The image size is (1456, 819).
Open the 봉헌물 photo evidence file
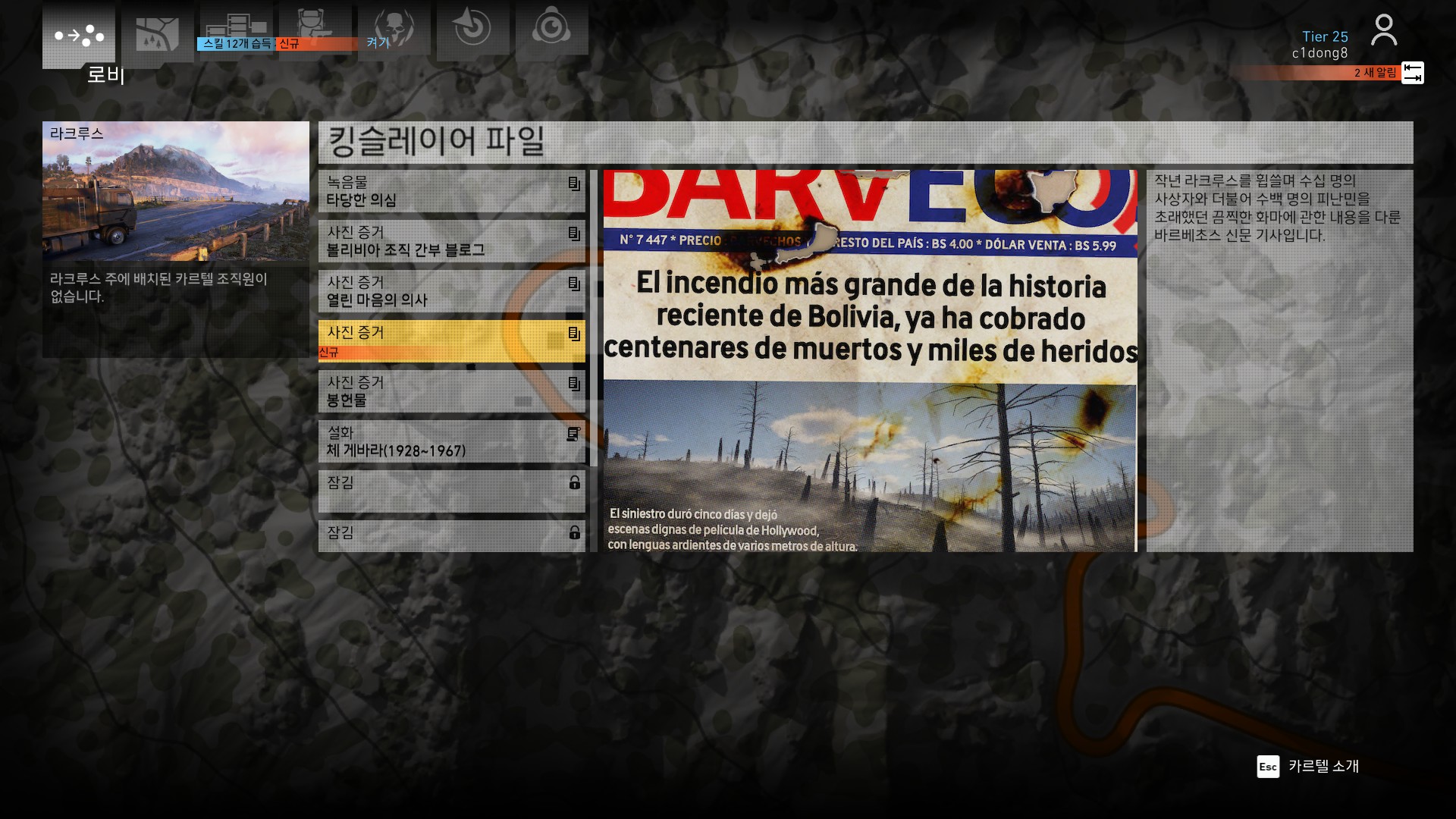[x=451, y=391]
